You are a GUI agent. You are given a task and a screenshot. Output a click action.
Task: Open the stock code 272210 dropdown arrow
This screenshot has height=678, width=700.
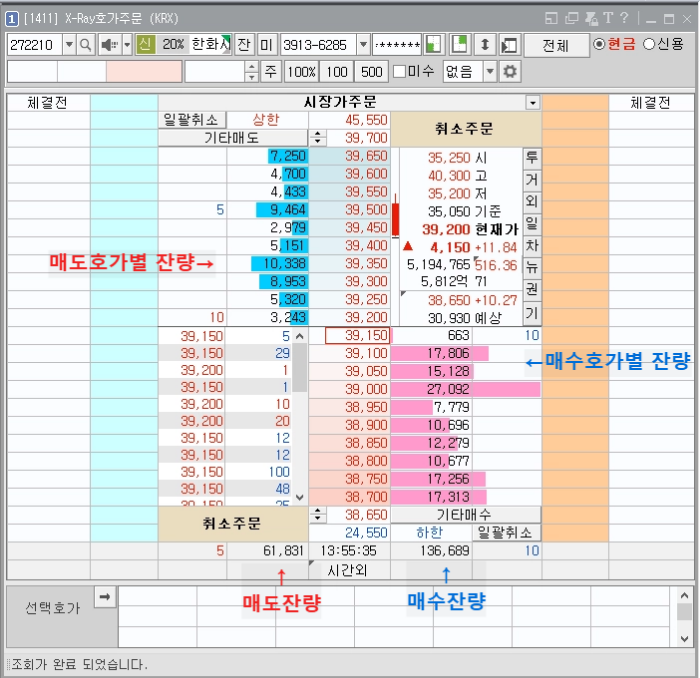[69, 45]
